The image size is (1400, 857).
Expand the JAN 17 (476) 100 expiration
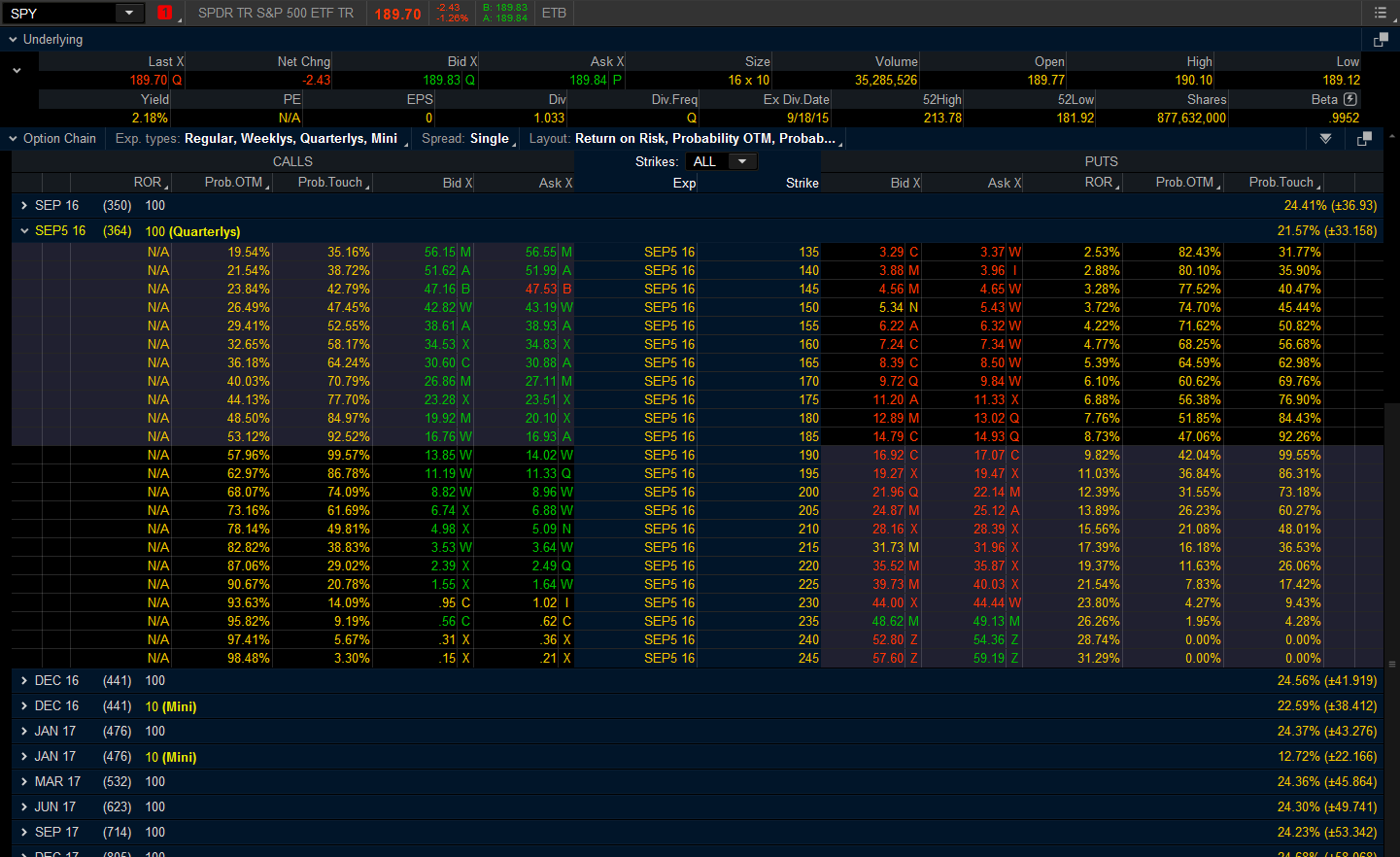pos(24,731)
